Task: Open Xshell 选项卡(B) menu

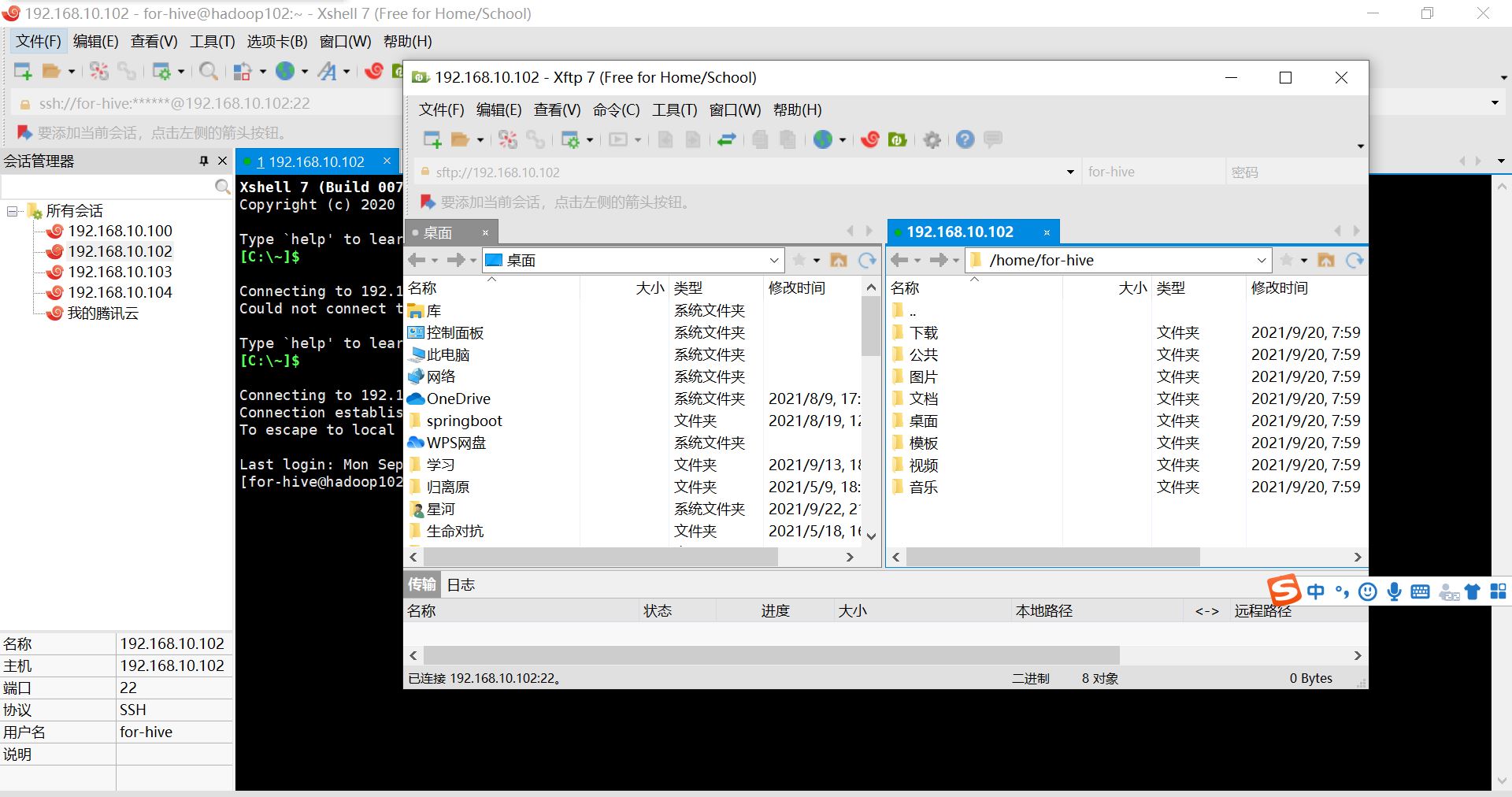Action: pos(277,41)
